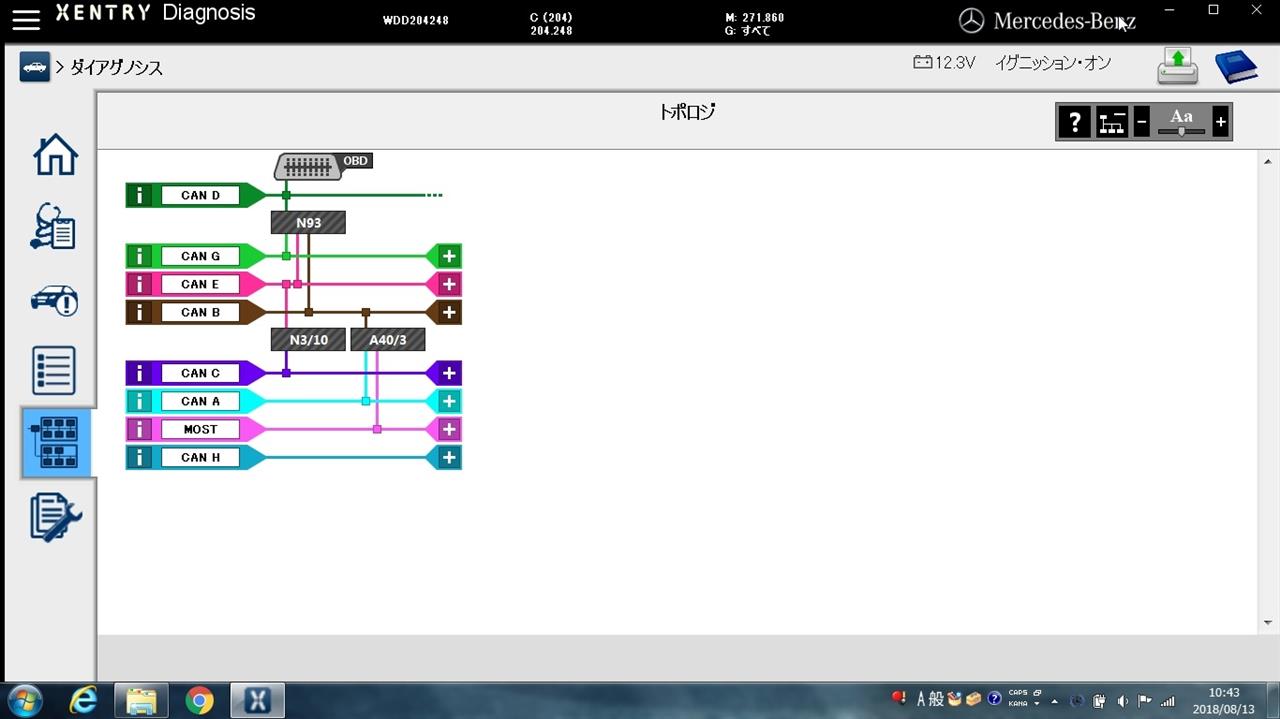
Task: Click the OBD connector icon
Action: pos(308,167)
